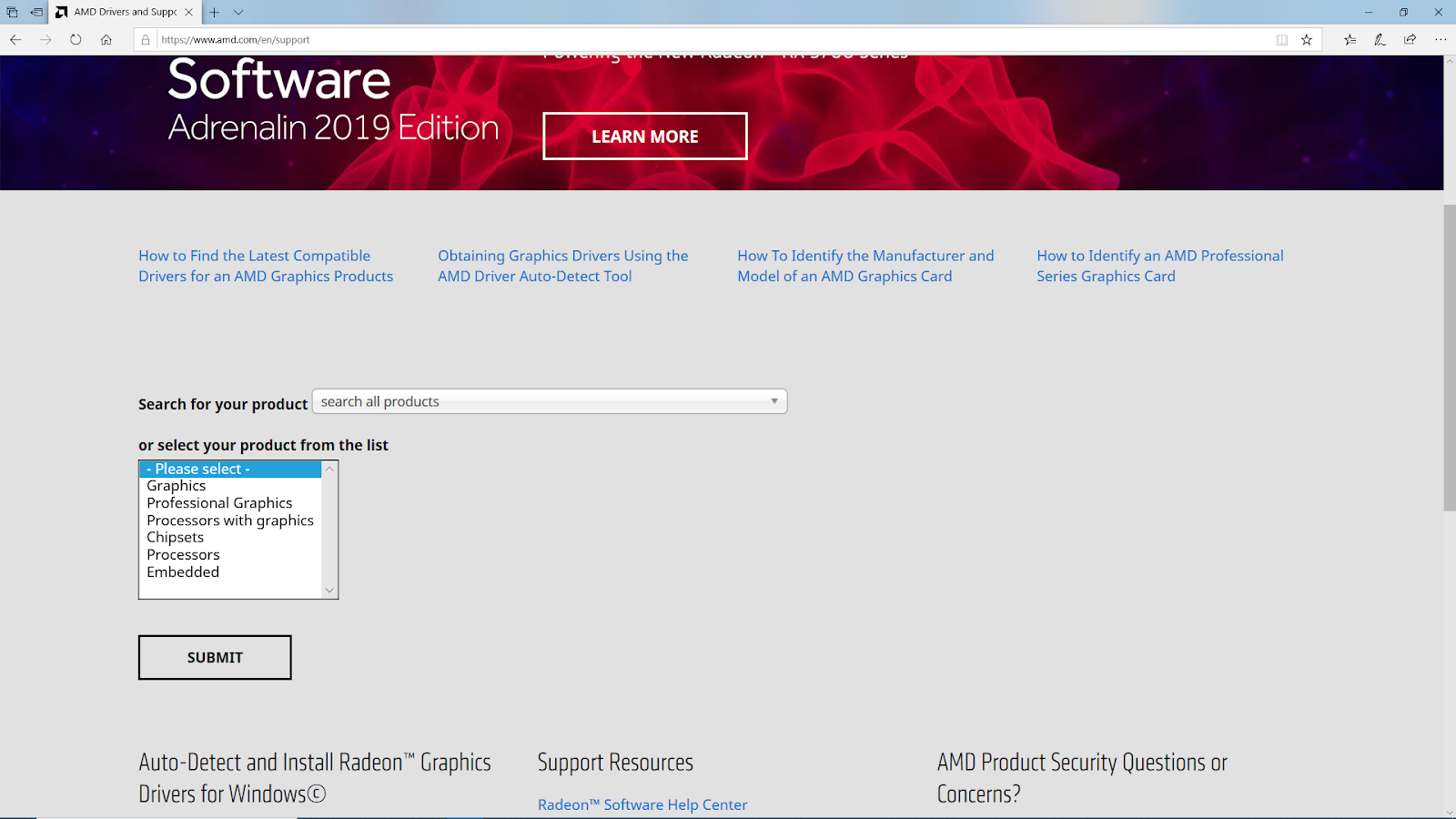Expand the tab preview chevron
The image size is (1456, 819).
click(238, 12)
